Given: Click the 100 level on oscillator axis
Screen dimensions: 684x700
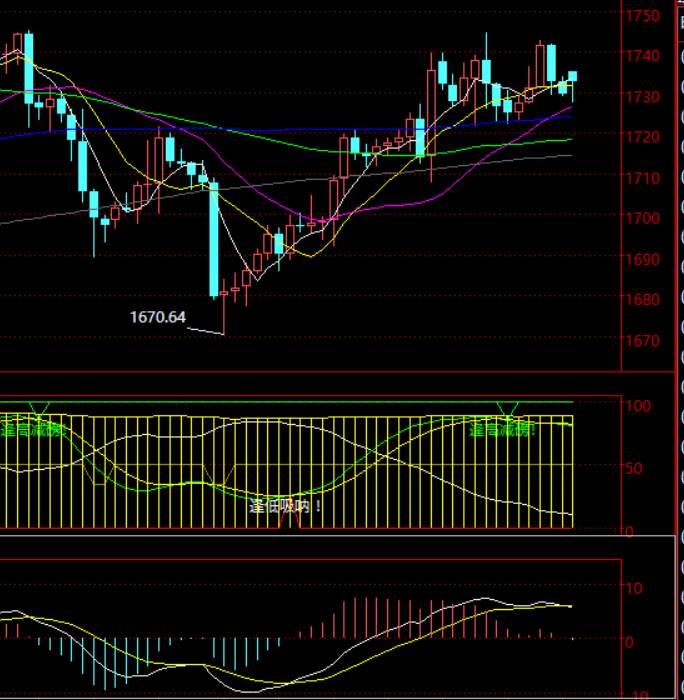Looking at the screenshot, I should point(638,406).
